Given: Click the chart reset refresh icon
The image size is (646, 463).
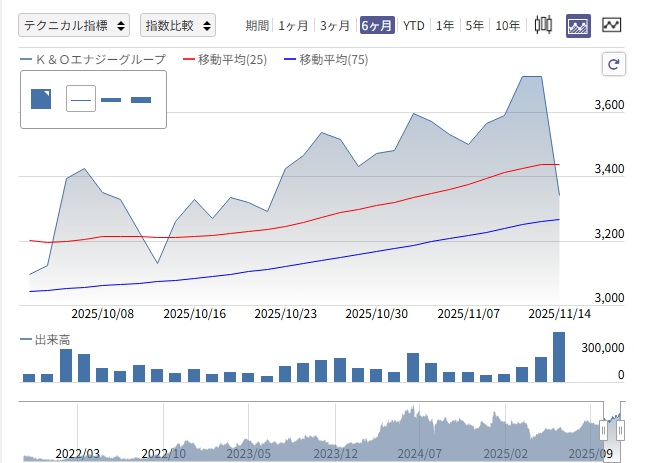Looking at the screenshot, I should (614, 65).
